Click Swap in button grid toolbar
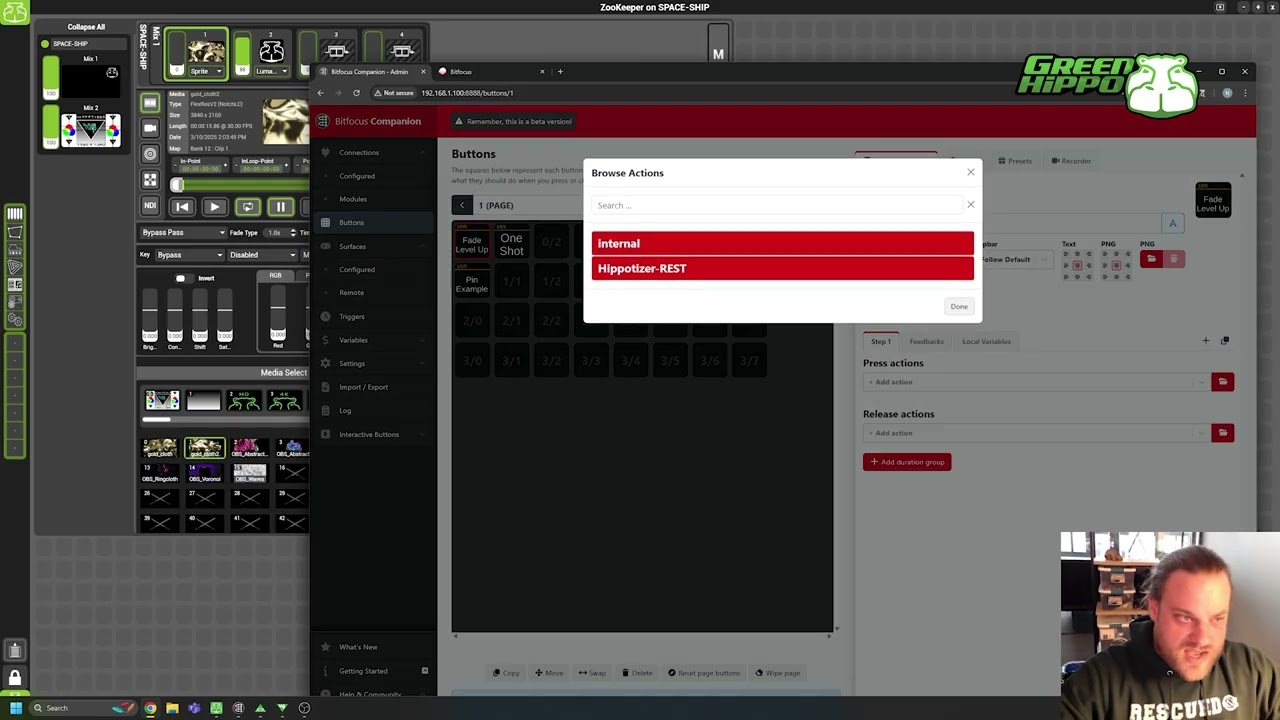The height and width of the screenshot is (720, 1280). (x=592, y=673)
